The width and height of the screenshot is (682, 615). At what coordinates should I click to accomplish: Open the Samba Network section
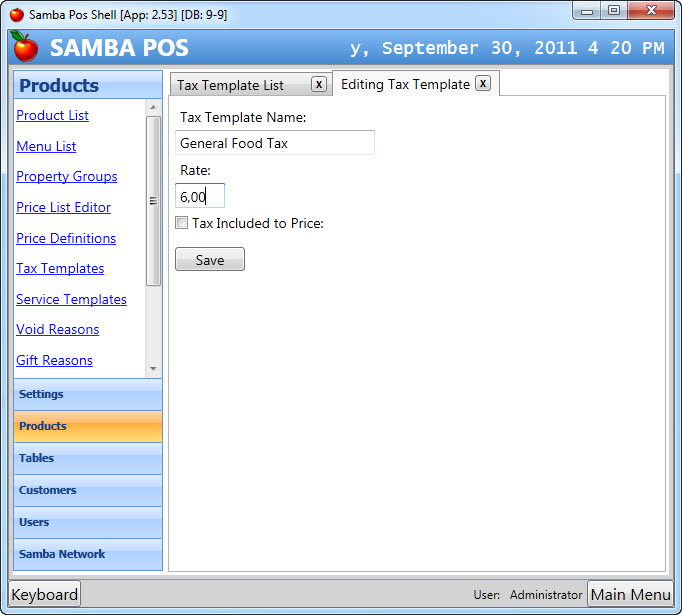pos(88,554)
